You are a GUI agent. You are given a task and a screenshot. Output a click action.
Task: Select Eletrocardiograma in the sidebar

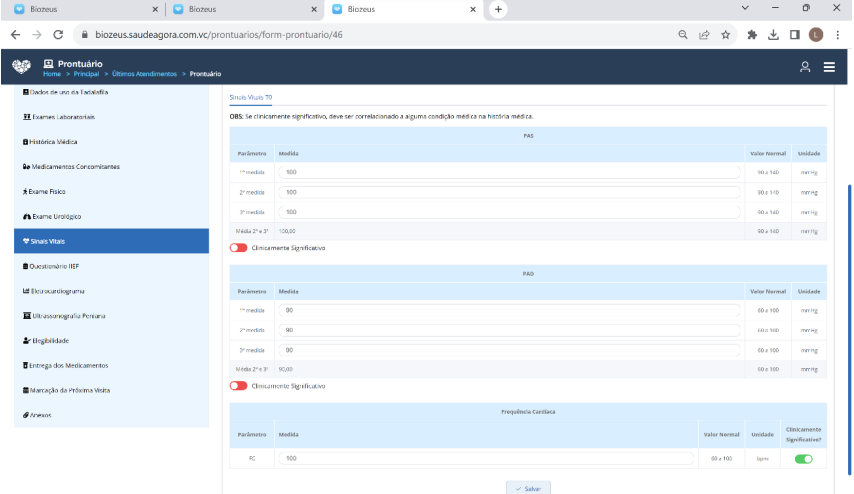(x=57, y=291)
